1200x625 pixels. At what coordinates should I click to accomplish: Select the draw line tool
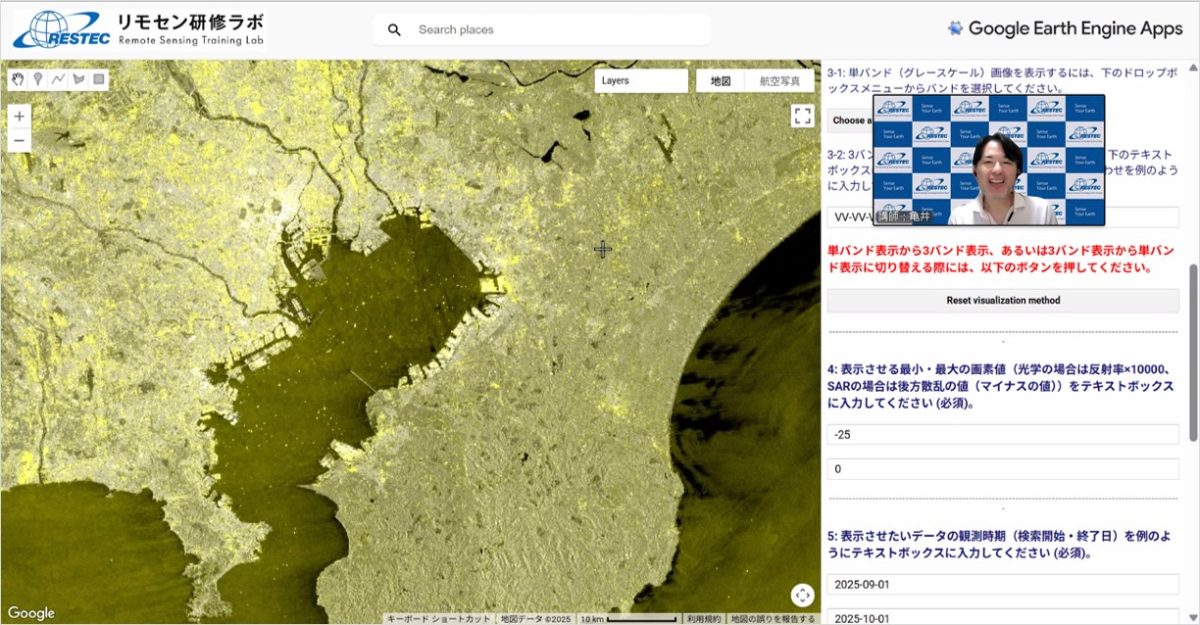tap(58, 79)
